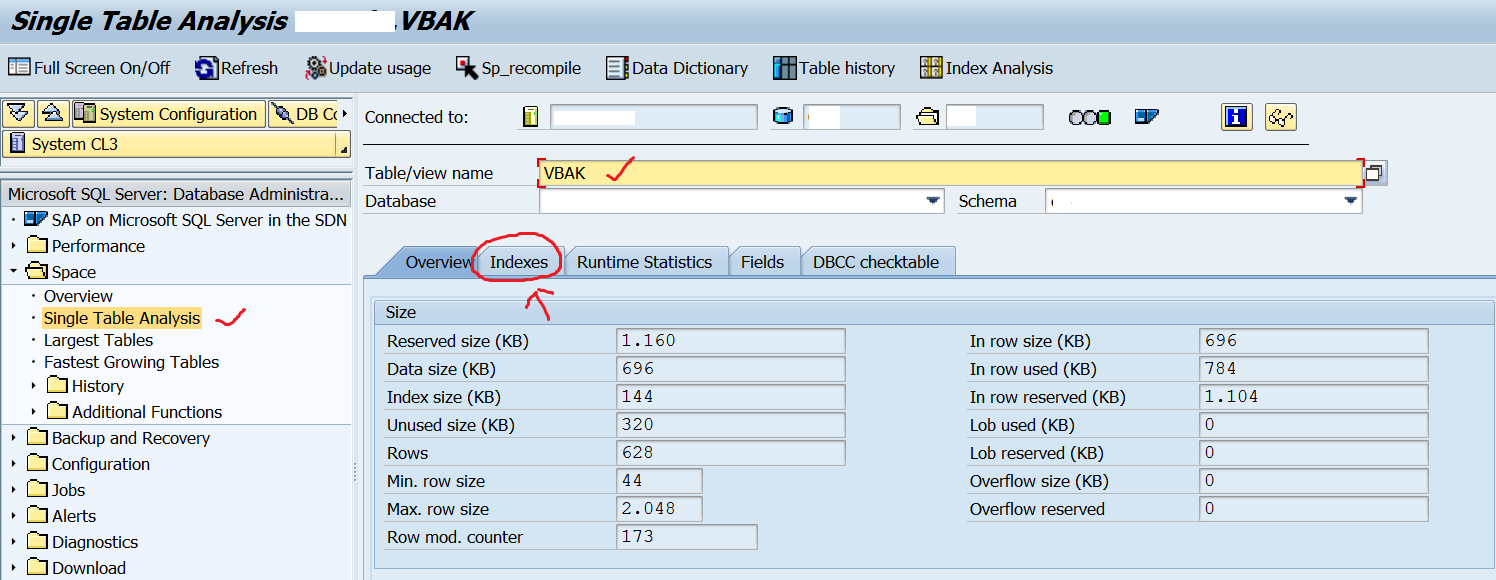Switch to the Indexes tab
1496x580 pixels.
[516, 261]
